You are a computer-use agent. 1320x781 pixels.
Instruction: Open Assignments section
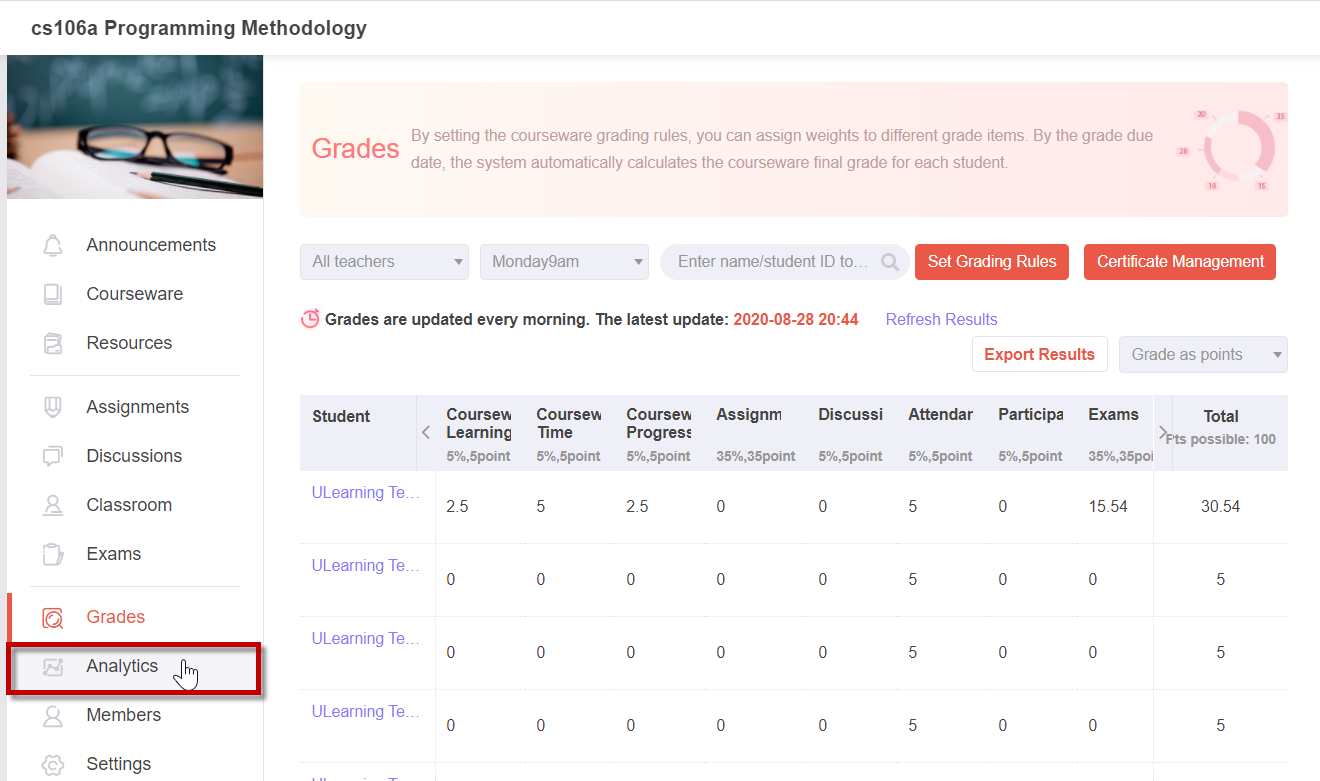136,407
